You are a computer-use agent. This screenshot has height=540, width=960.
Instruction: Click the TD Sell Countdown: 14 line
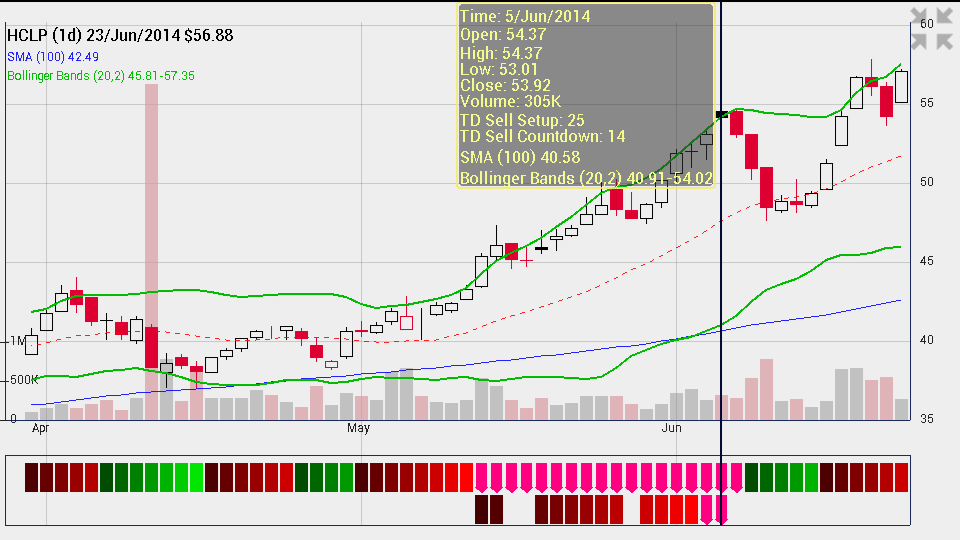coord(542,137)
